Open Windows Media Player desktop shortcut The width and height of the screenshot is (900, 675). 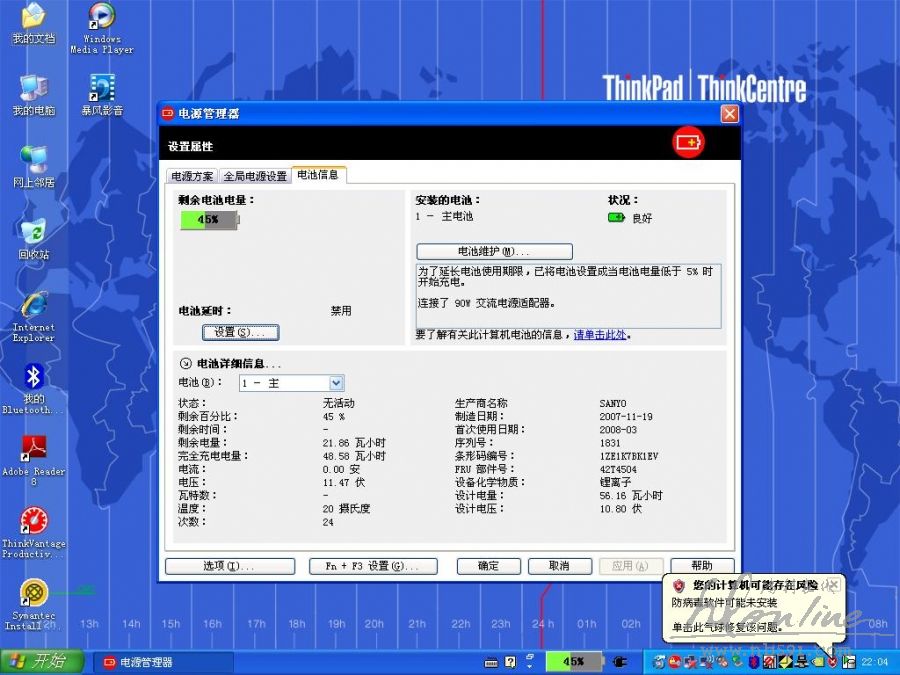pos(101,18)
